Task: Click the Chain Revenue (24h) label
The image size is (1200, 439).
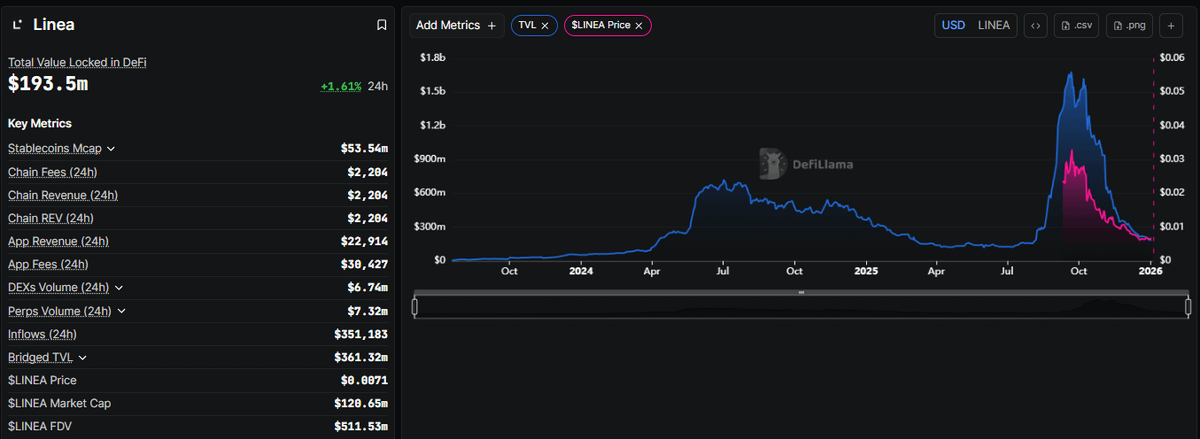Action: 63,195
